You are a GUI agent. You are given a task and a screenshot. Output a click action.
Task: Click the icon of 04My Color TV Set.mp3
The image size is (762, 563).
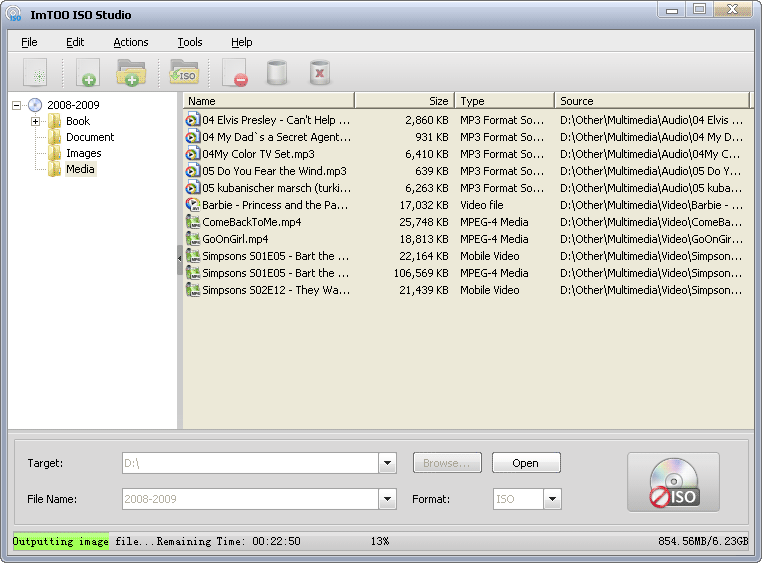(x=193, y=154)
